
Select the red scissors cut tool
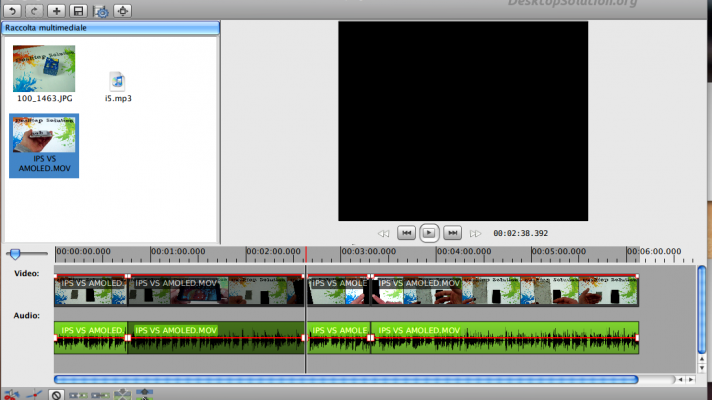(x=11, y=395)
